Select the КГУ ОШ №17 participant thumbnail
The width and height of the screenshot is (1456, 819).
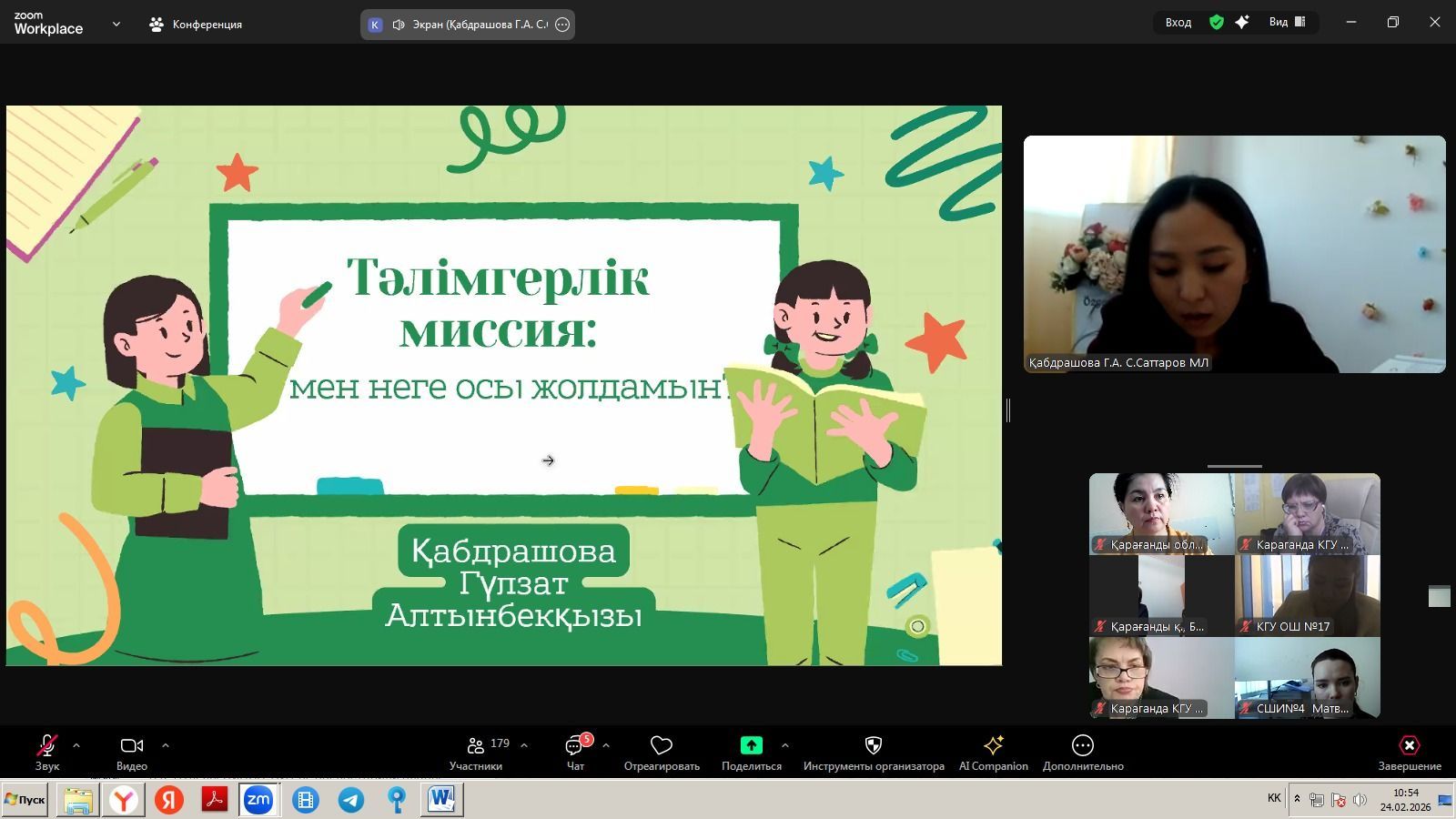pyautogui.click(x=1307, y=595)
